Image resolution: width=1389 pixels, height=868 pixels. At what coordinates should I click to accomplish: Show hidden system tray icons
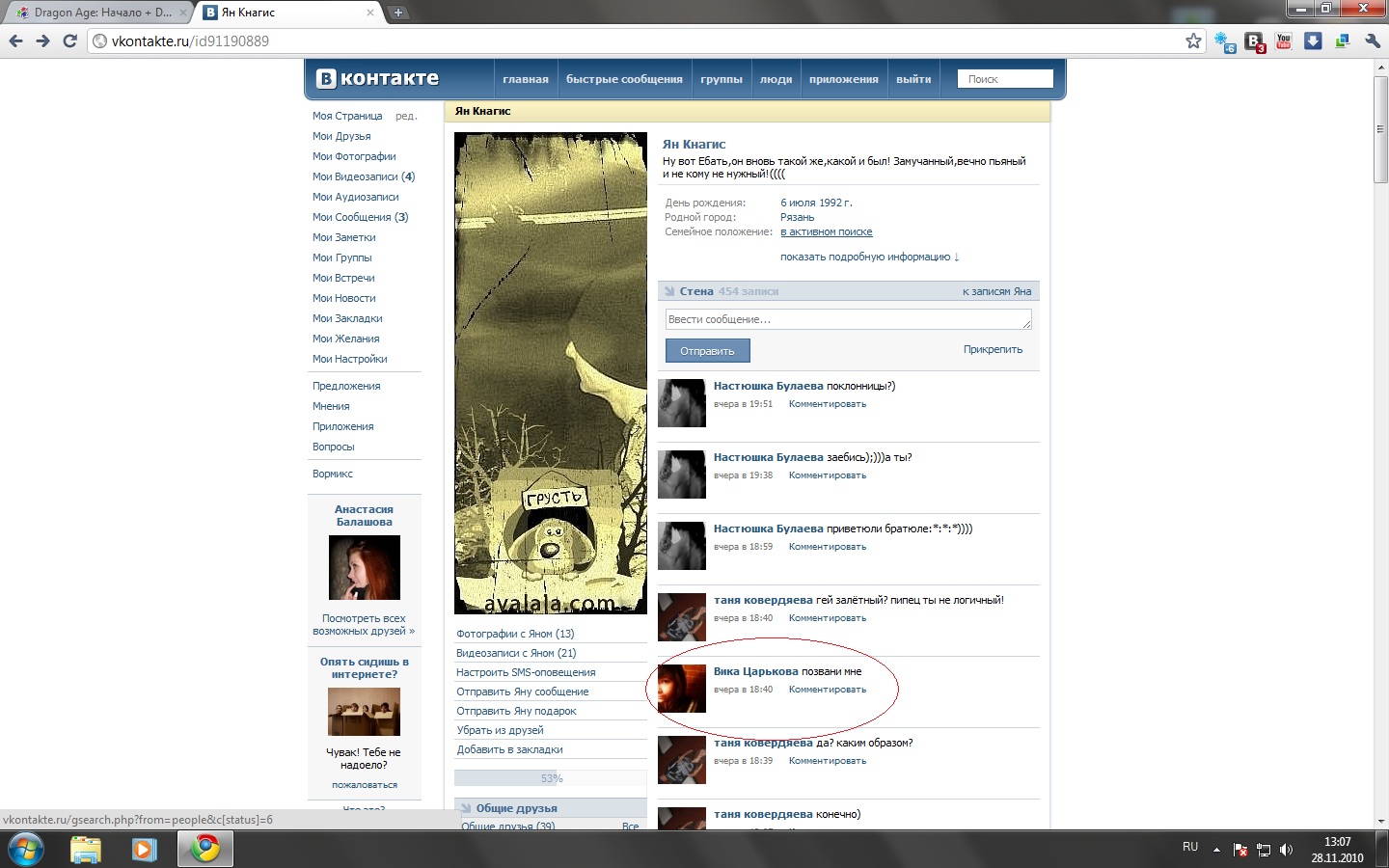click(x=1216, y=850)
